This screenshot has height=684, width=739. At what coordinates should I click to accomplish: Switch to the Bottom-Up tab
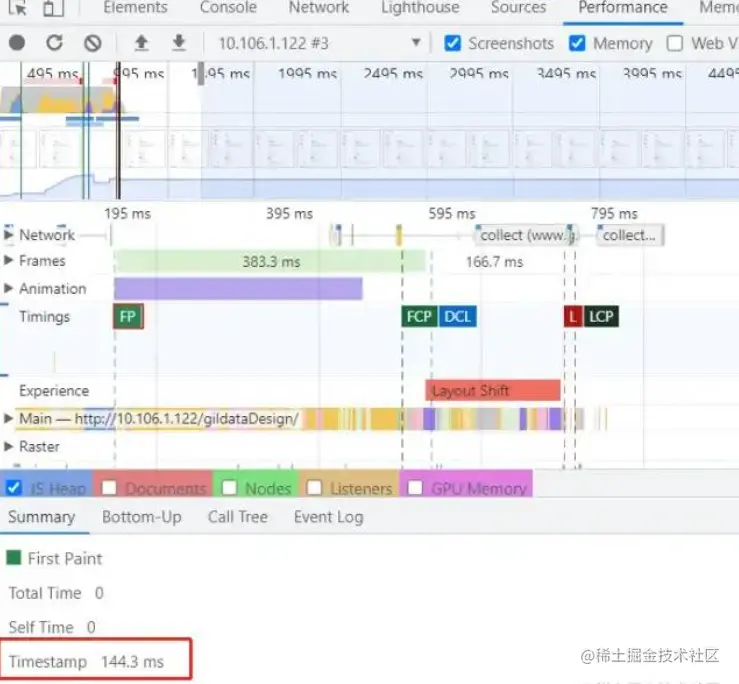click(141, 517)
